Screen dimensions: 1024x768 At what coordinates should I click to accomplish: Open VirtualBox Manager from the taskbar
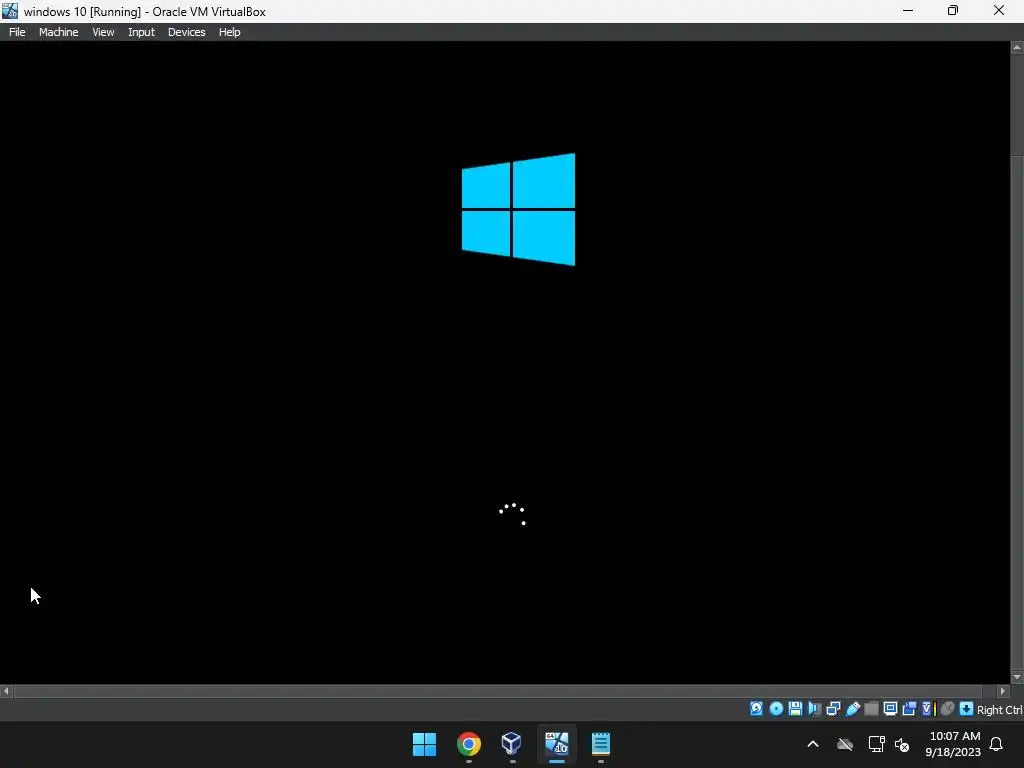(512, 744)
